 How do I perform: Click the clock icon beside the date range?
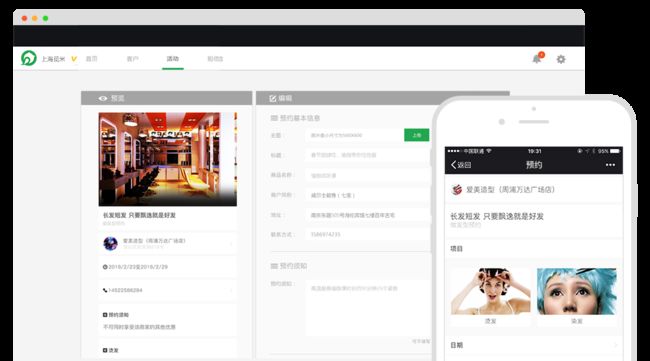(105, 267)
